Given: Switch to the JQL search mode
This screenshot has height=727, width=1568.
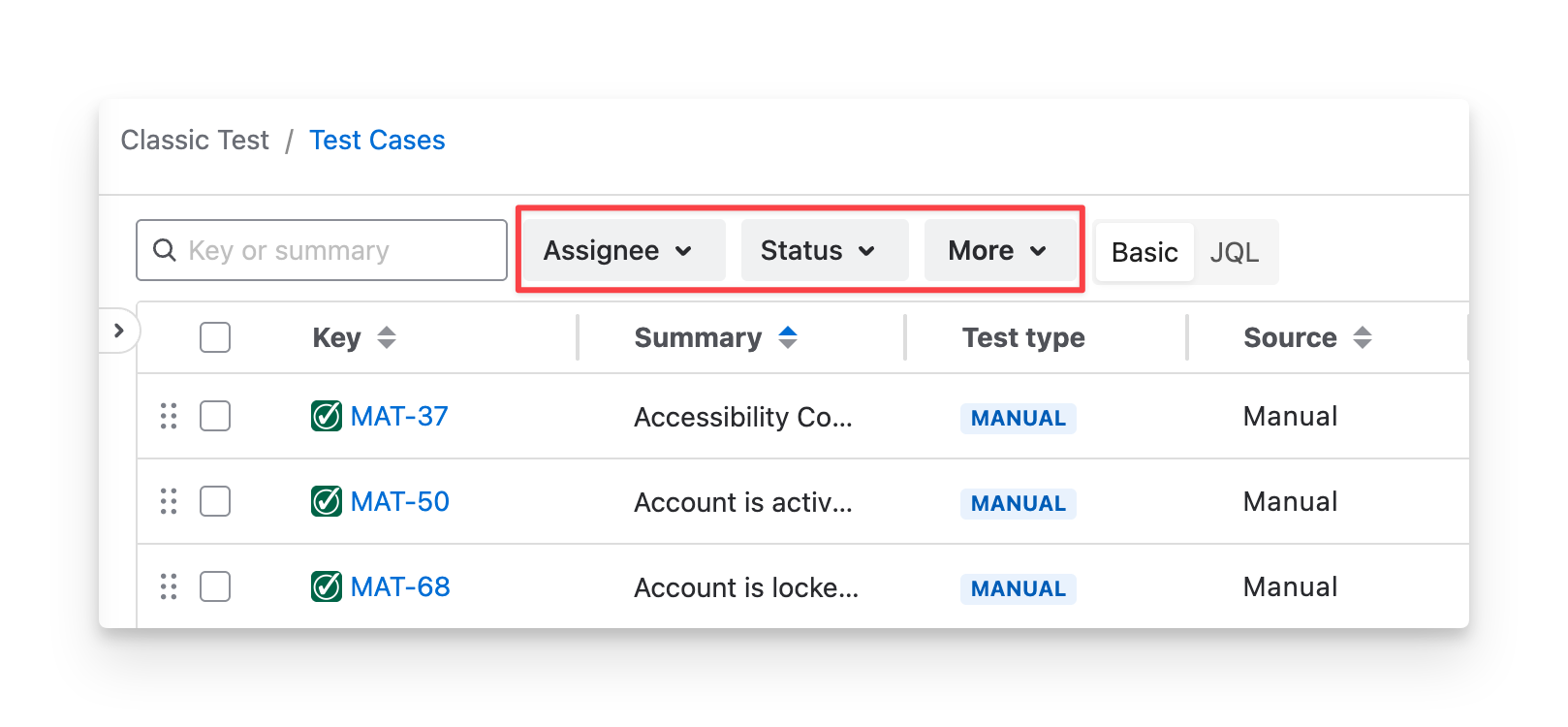Looking at the screenshot, I should 1235,252.
